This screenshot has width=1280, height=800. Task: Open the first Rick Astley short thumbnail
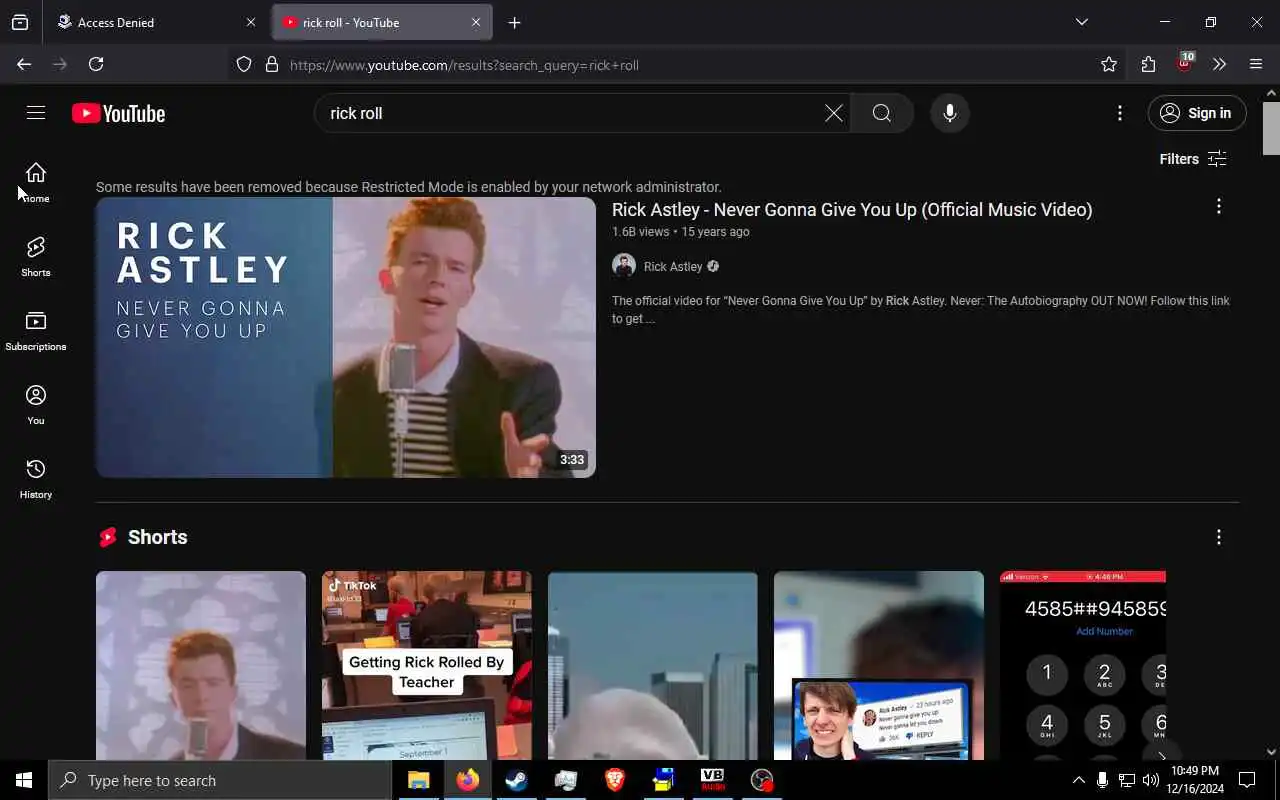point(201,665)
